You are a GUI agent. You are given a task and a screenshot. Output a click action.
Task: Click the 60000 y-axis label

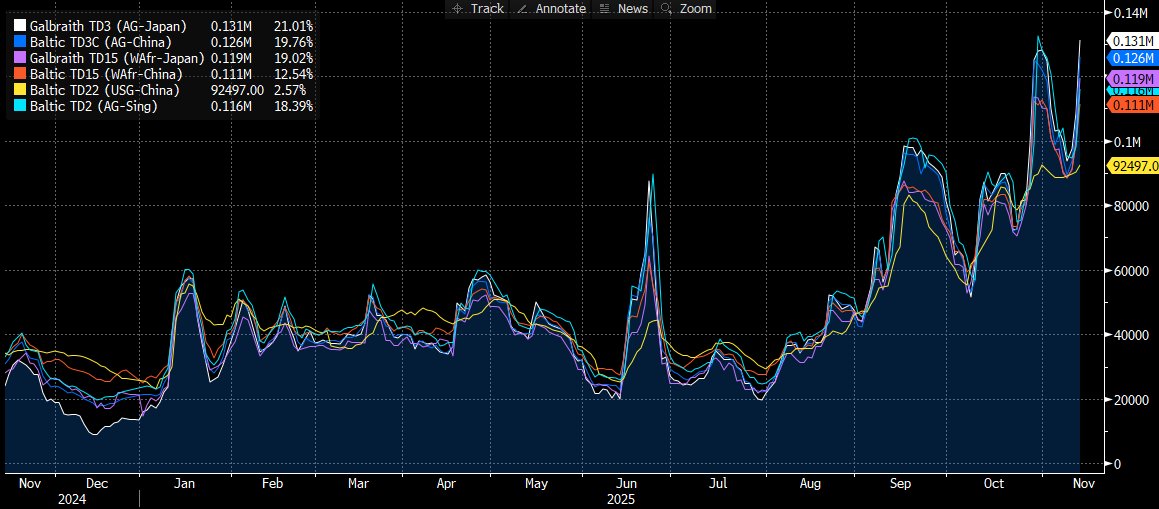point(1132,270)
